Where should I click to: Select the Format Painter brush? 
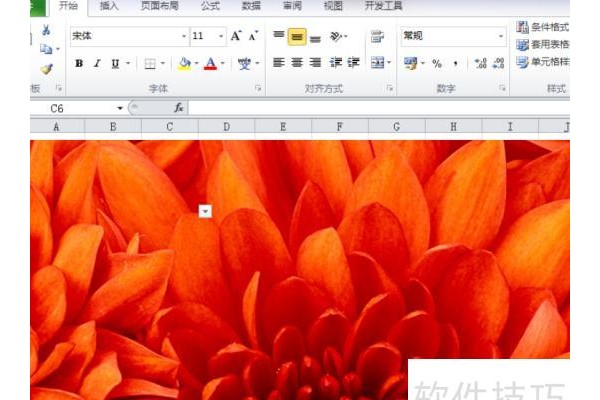(x=46, y=69)
